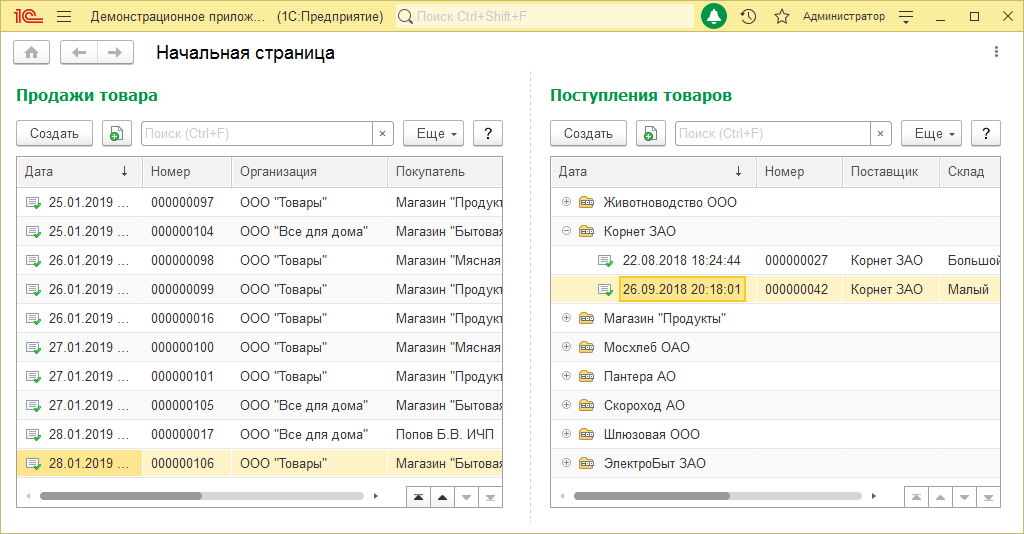
Task: Click horizontal scrollbar thumb in Поступления товаров
Action: pyautogui.click(x=652, y=496)
